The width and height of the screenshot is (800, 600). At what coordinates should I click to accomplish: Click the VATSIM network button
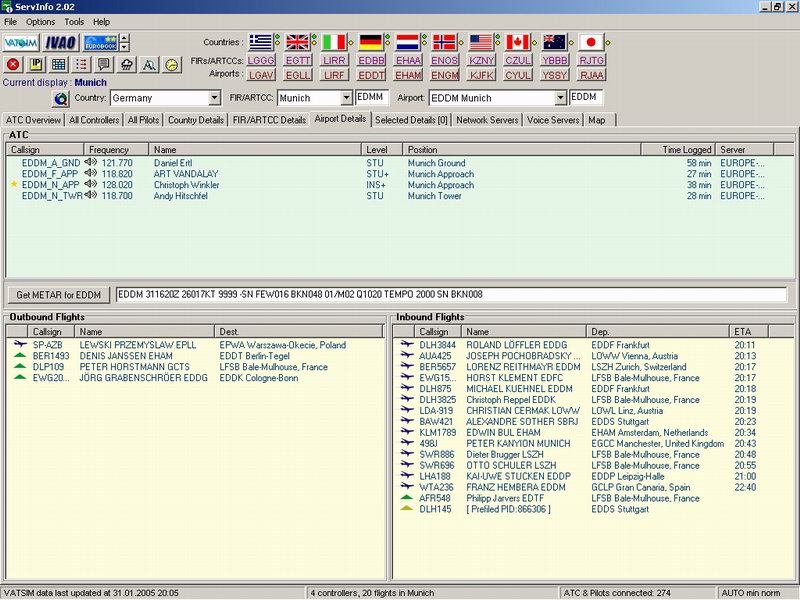pos(21,43)
